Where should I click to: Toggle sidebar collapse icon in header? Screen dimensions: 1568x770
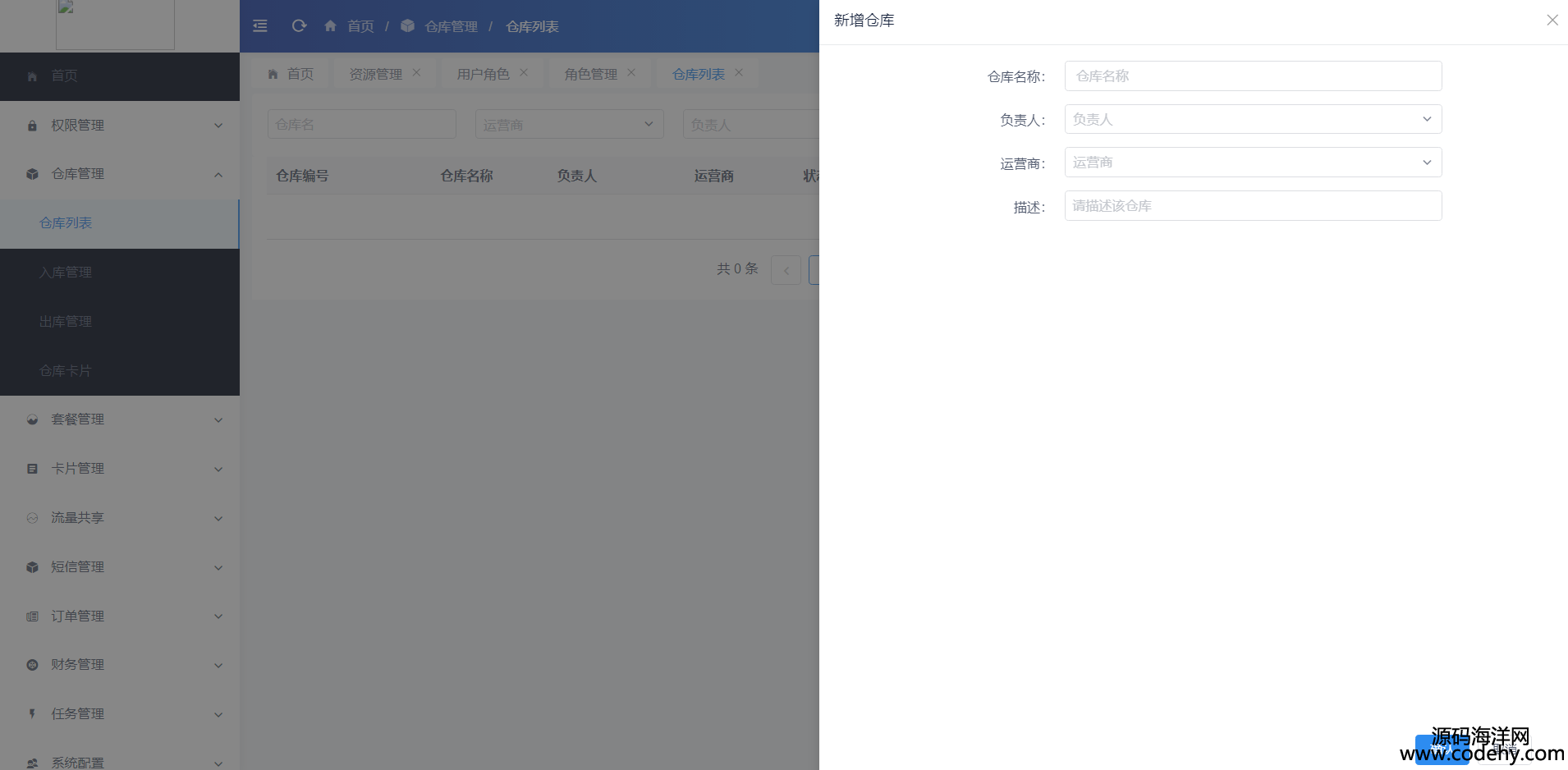pos(260,26)
